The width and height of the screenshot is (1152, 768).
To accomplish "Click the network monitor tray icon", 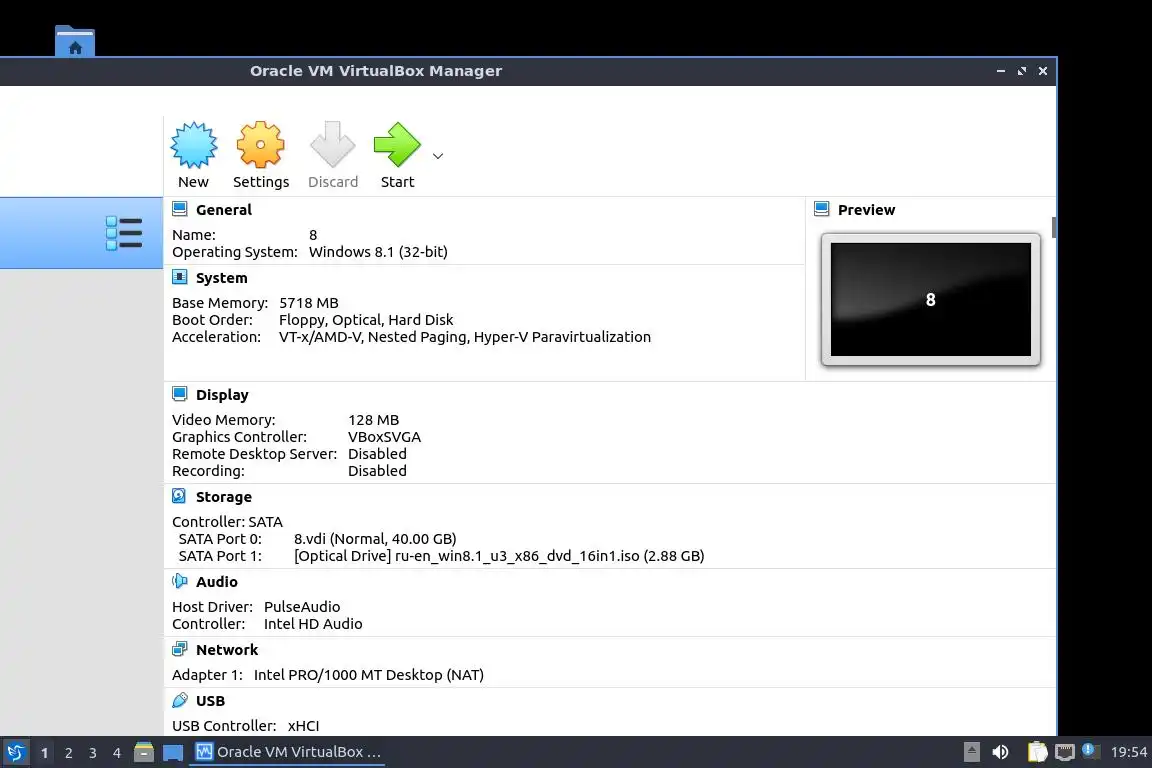I will point(1064,752).
